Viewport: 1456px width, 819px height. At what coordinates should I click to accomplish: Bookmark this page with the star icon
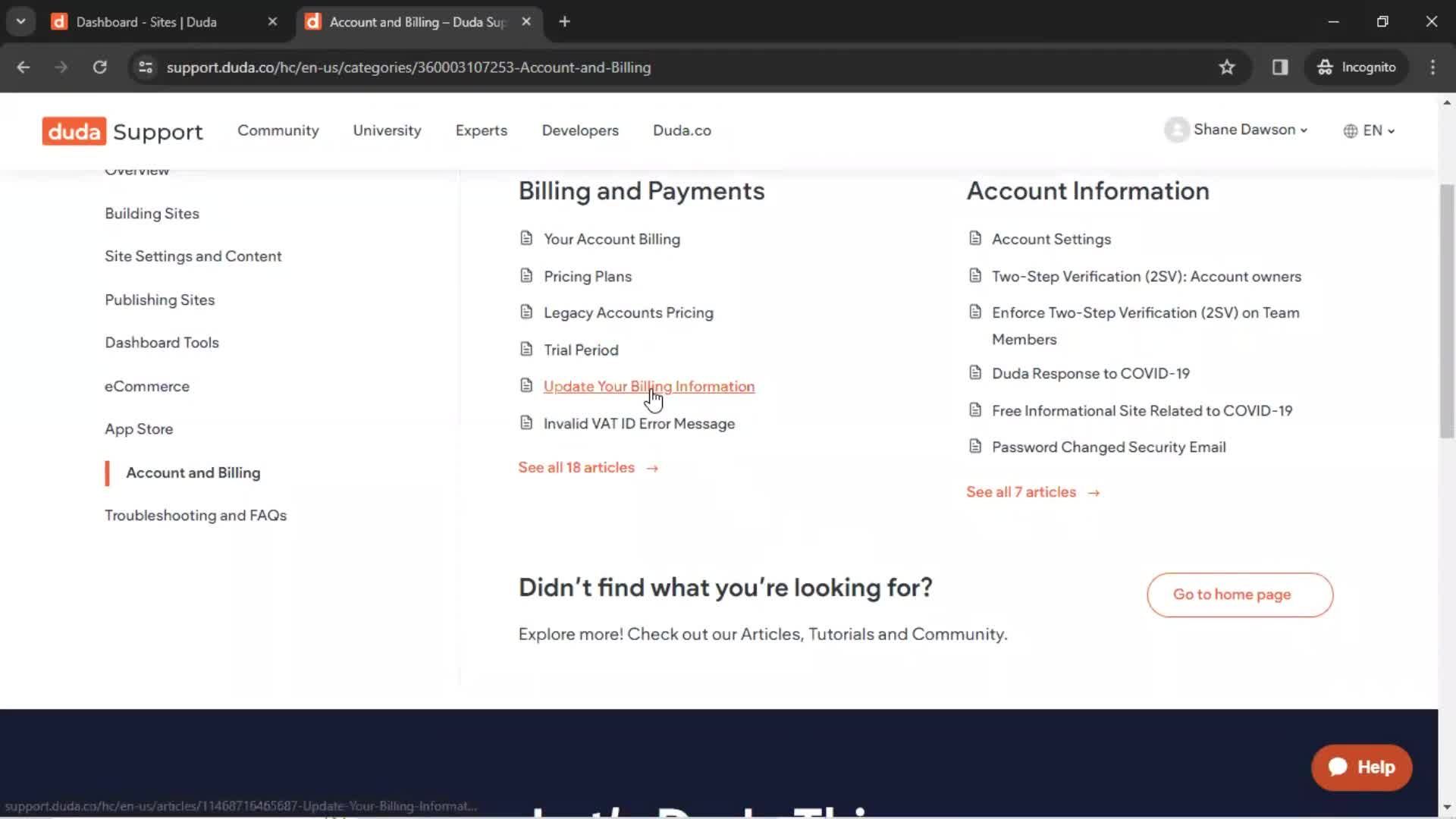[1227, 67]
